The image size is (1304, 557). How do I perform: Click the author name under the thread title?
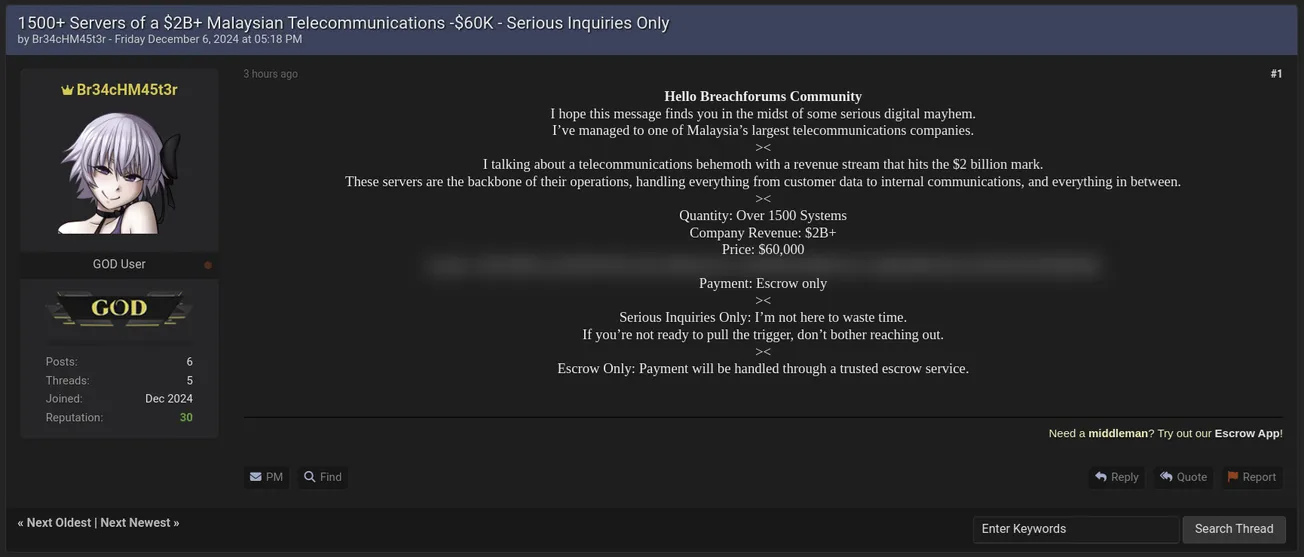69,39
